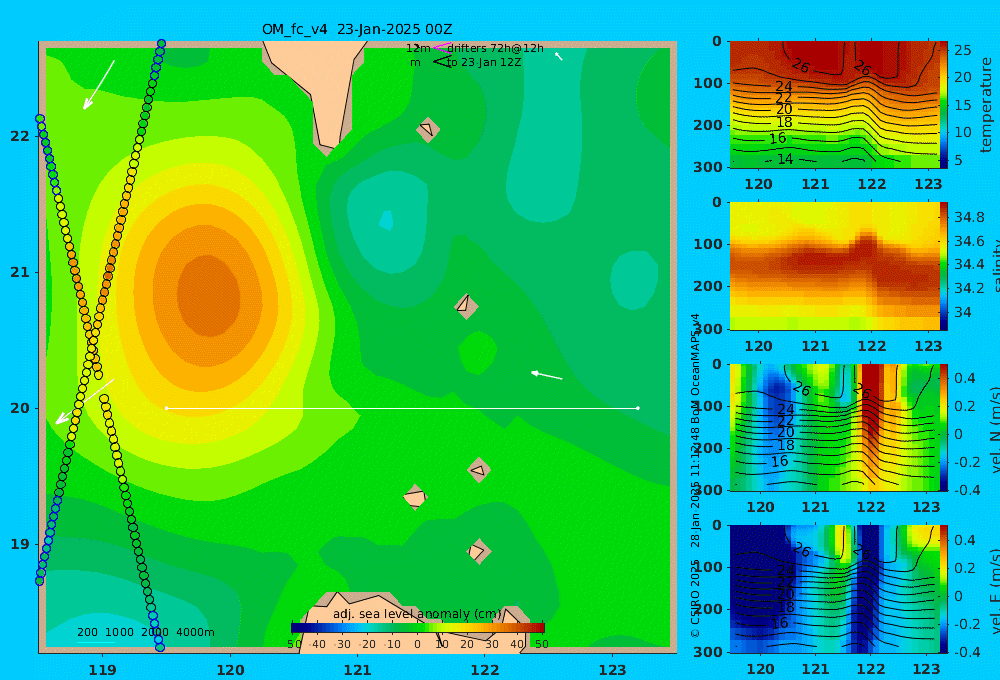Click the vertical CSIRO BoM OceanMAPS copyright text
The width and height of the screenshot is (1000, 680).
point(695,475)
